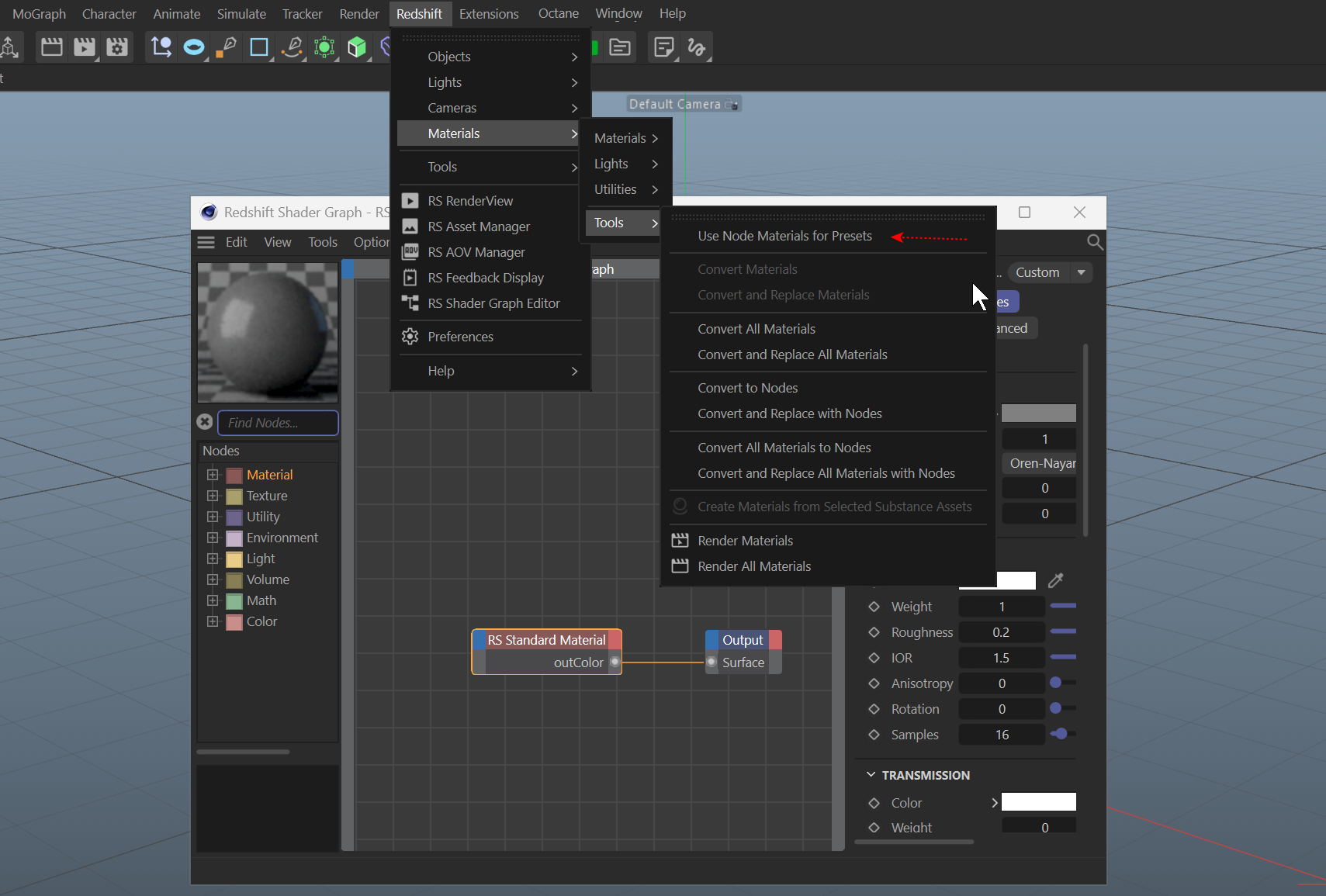Viewport: 1326px width, 896px height.
Task: Click the Default Camera lock icon
Action: tap(732, 104)
